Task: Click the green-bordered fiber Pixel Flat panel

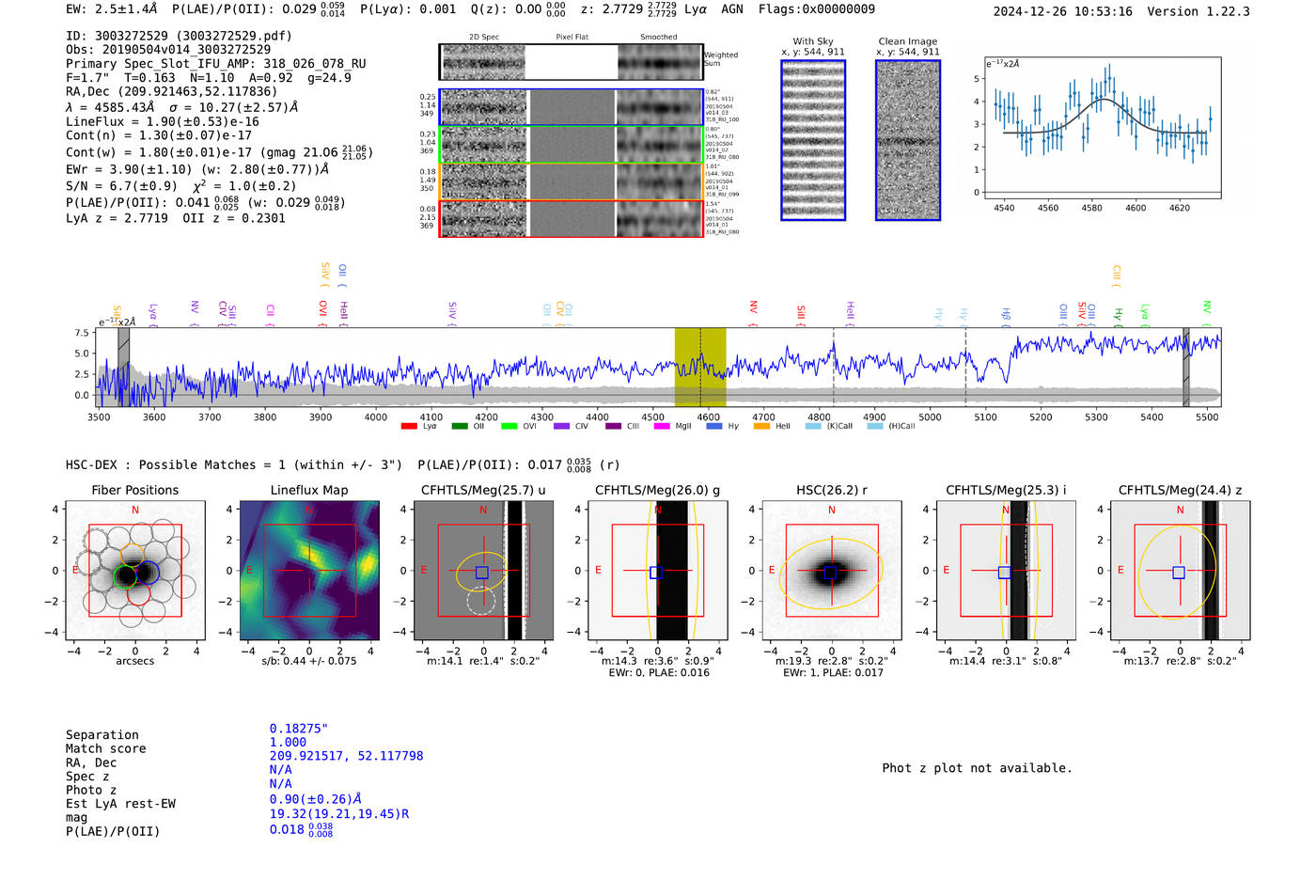Action: click(572, 145)
